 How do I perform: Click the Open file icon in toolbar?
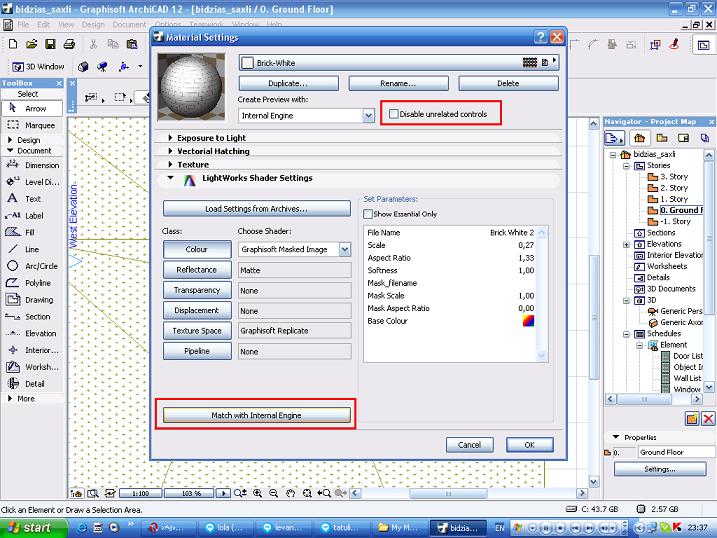pos(31,44)
